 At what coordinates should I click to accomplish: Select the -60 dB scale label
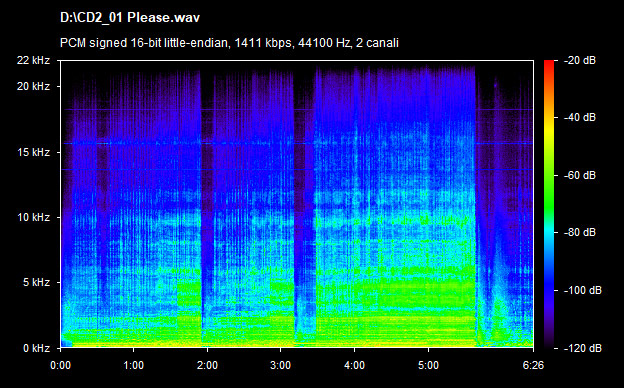coord(579,175)
